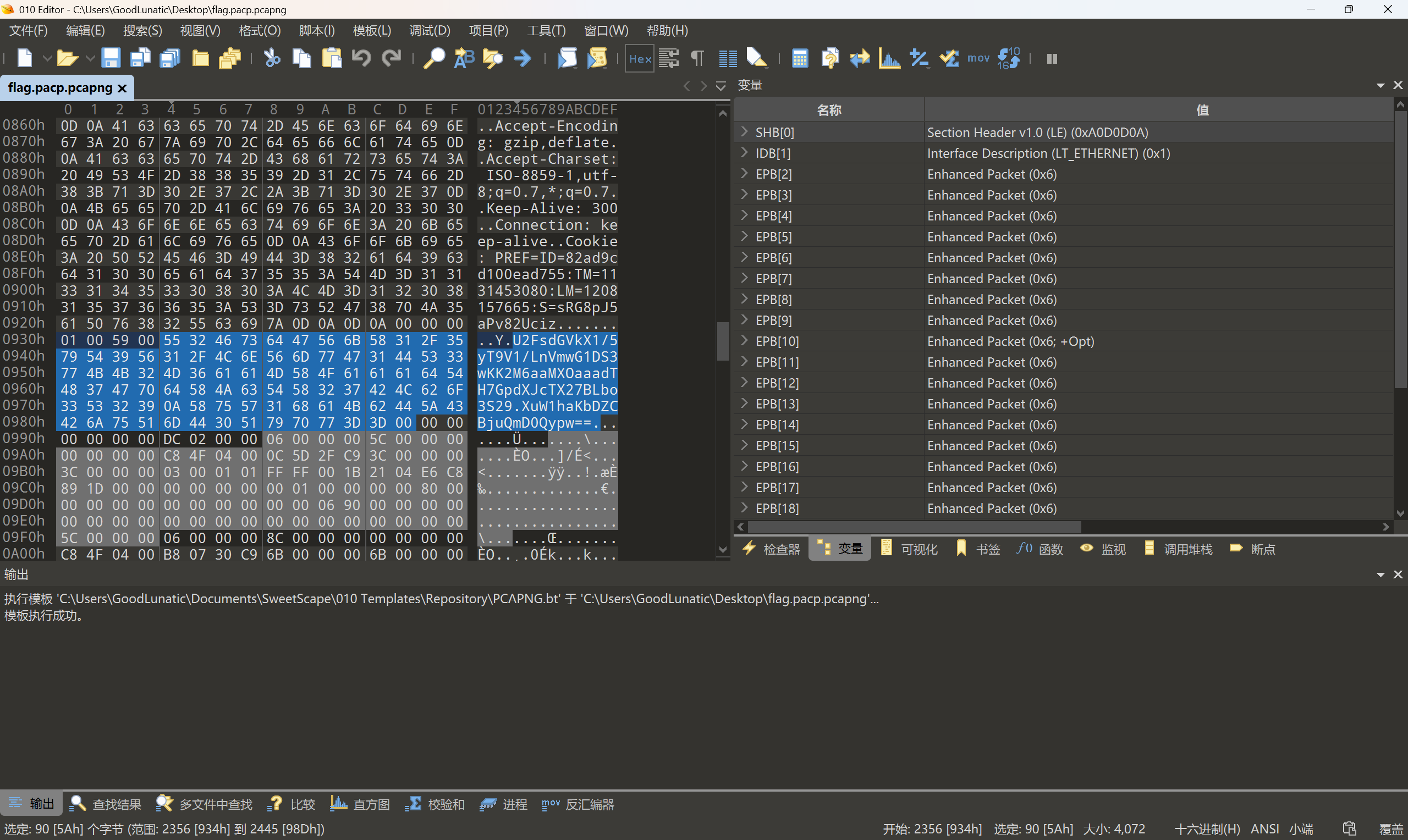Expand the EPB[18] tree row
1408x840 pixels.
(x=744, y=508)
